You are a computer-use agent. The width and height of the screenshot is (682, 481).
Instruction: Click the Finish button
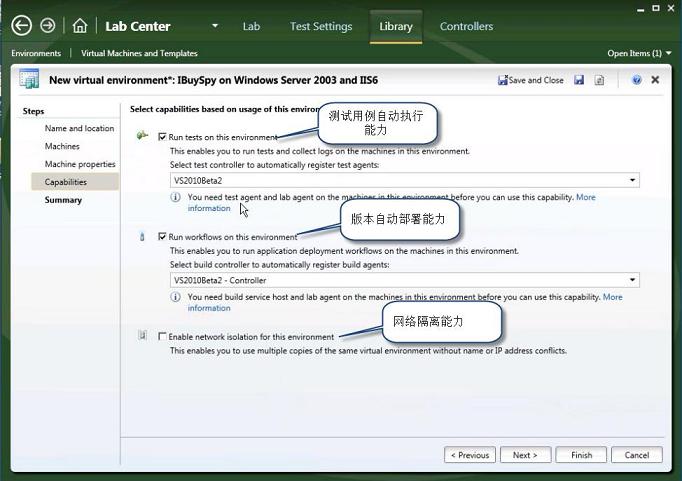581,455
